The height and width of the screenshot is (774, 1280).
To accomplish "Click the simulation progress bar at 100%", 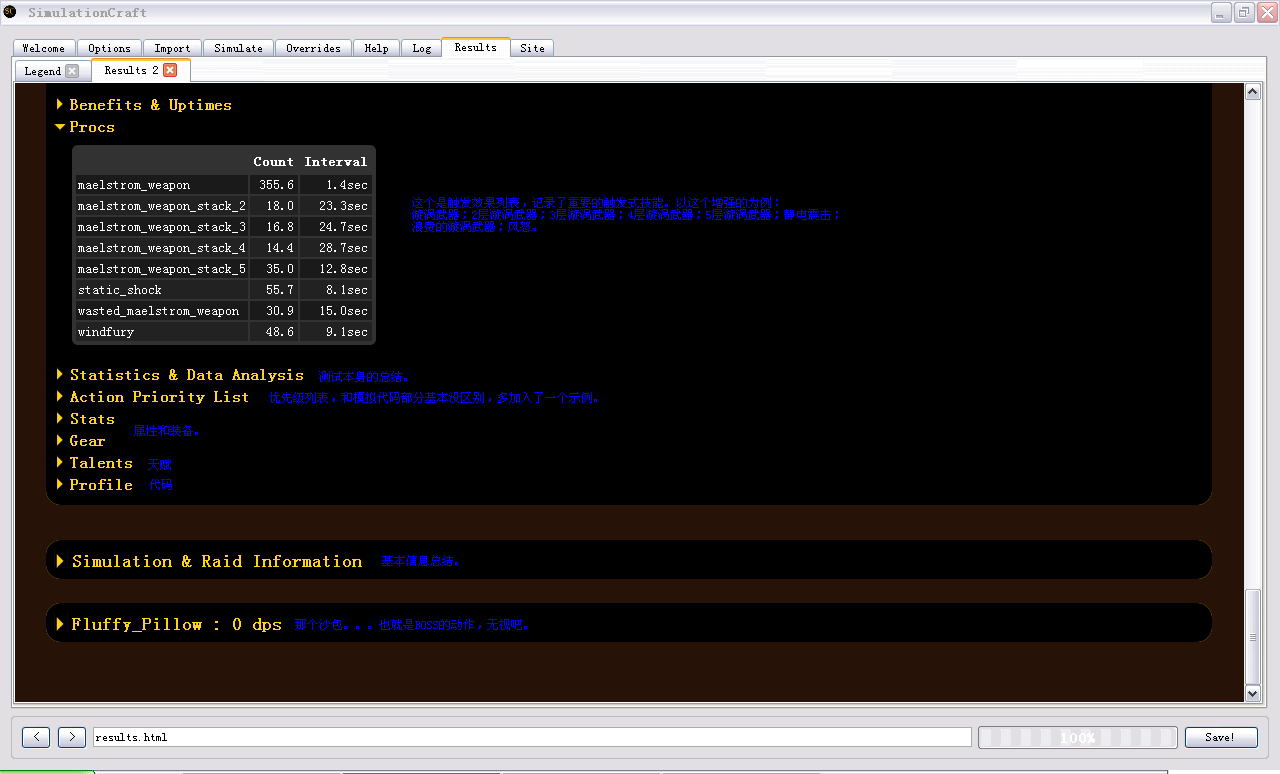I will click(1077, 737).
